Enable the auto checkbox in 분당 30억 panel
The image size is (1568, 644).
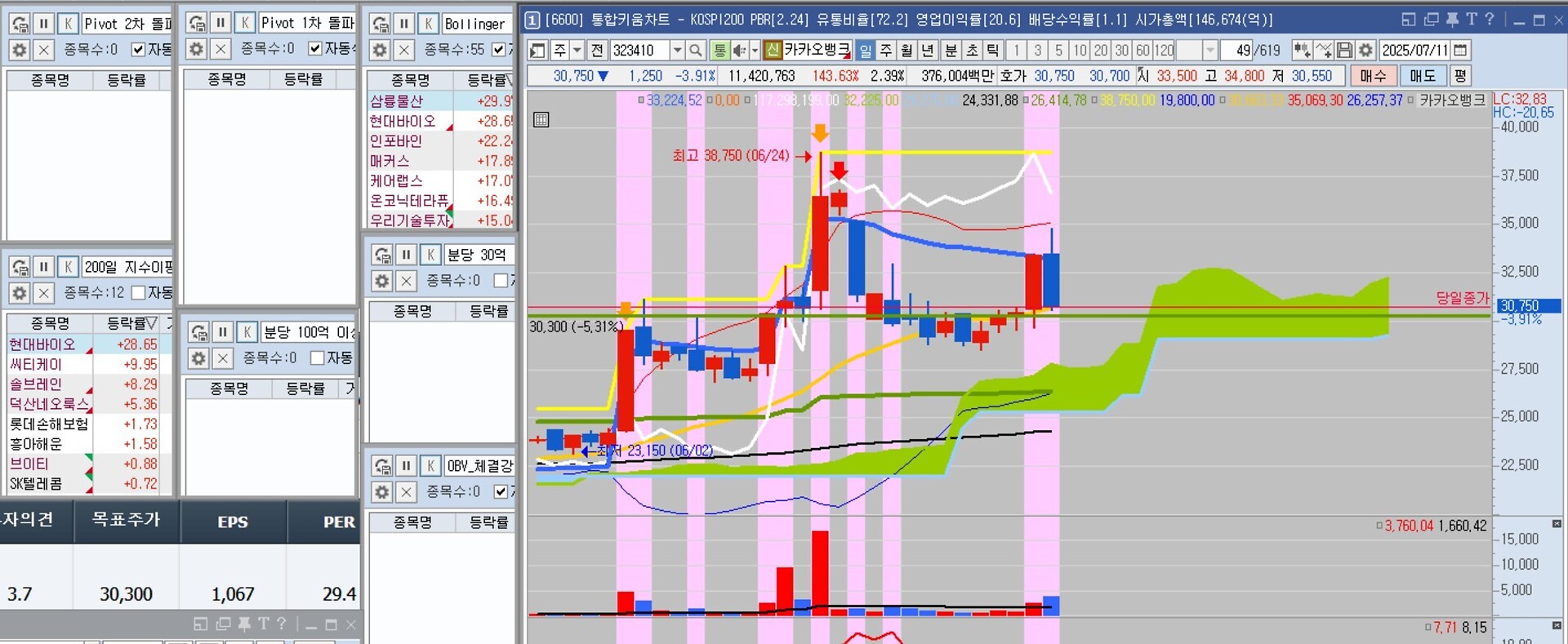pos(501,281)
